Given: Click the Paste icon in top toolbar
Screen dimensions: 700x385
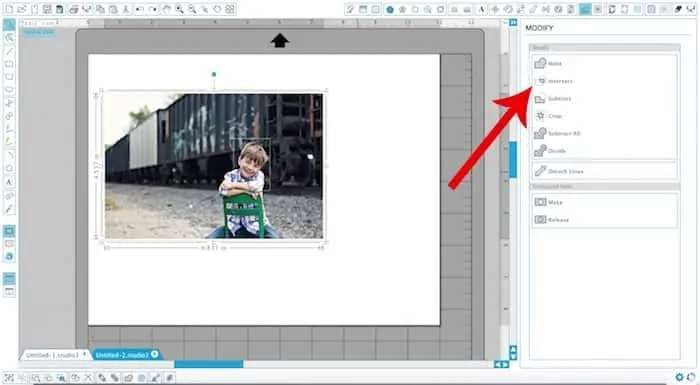Looking at the screenshot, I should coord(113,9).
